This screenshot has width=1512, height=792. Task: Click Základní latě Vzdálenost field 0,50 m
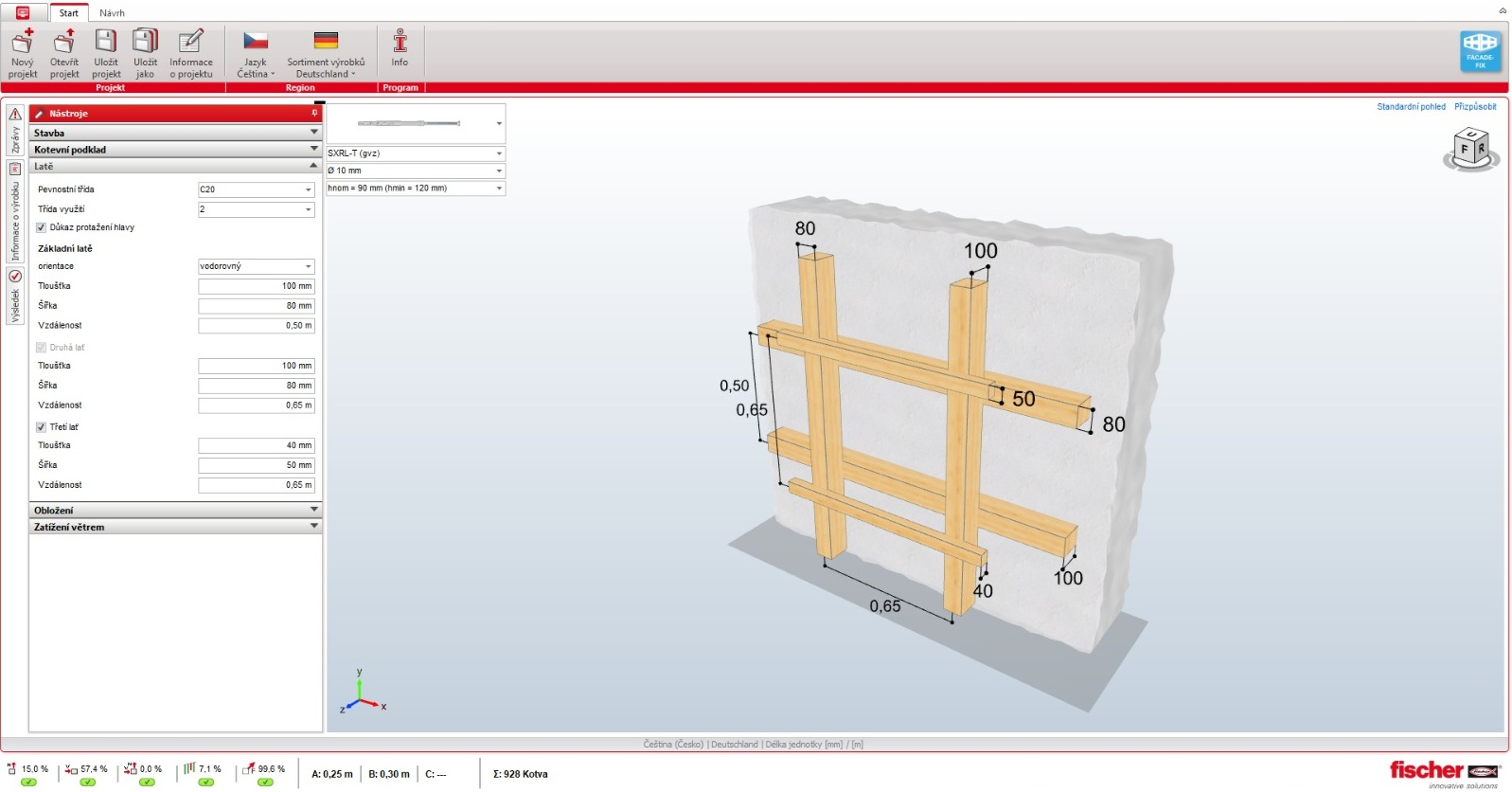pyautogui.click(x=256, y=326)
